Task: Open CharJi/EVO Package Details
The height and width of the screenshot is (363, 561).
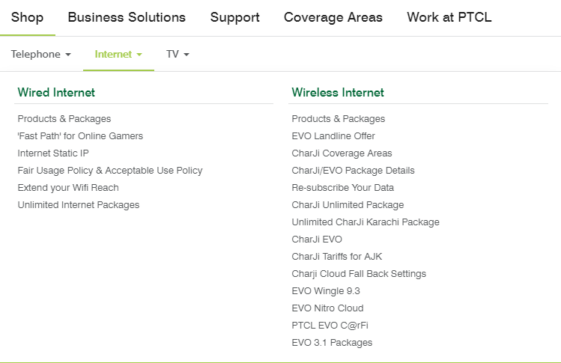Action: click(353, 170)
